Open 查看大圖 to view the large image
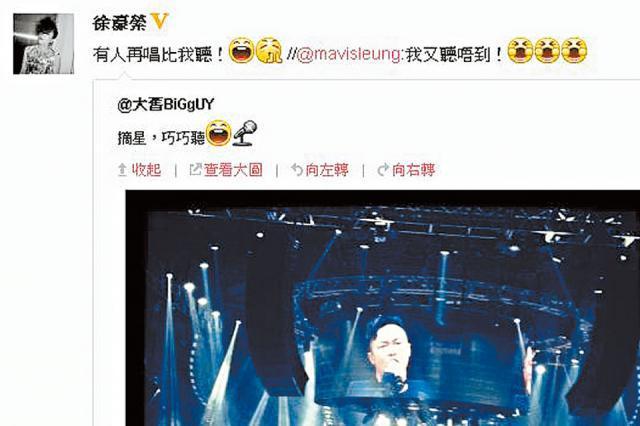 [233, 170]
